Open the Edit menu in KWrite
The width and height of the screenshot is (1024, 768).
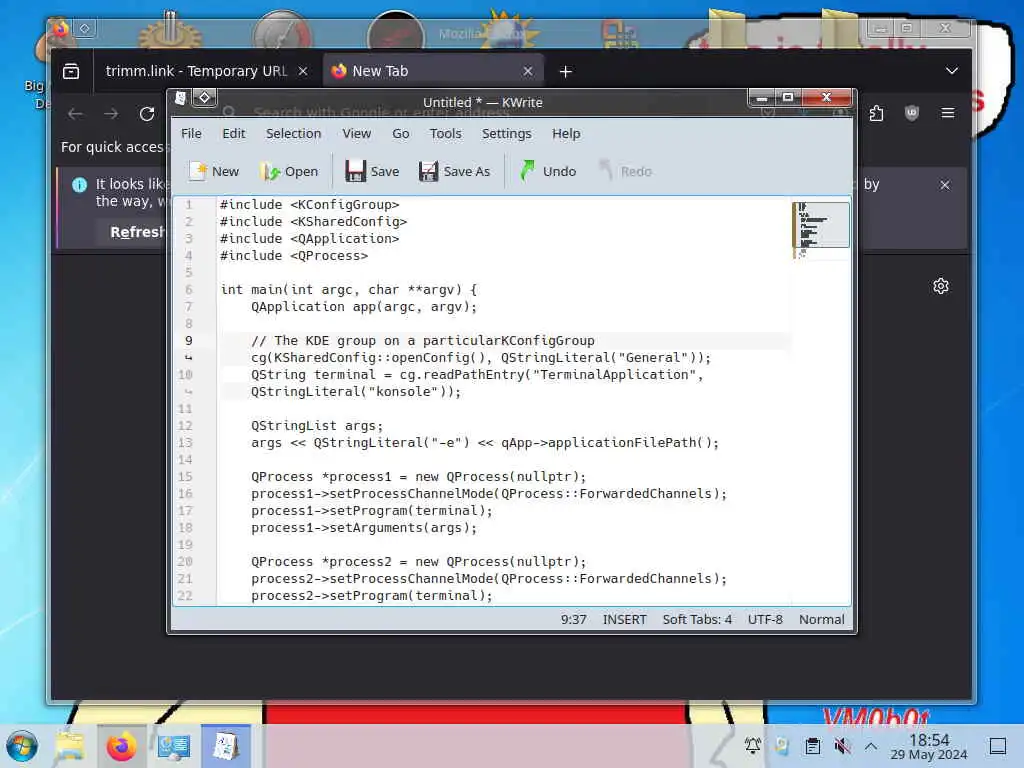pyautogui.click(x=233, y=133)
